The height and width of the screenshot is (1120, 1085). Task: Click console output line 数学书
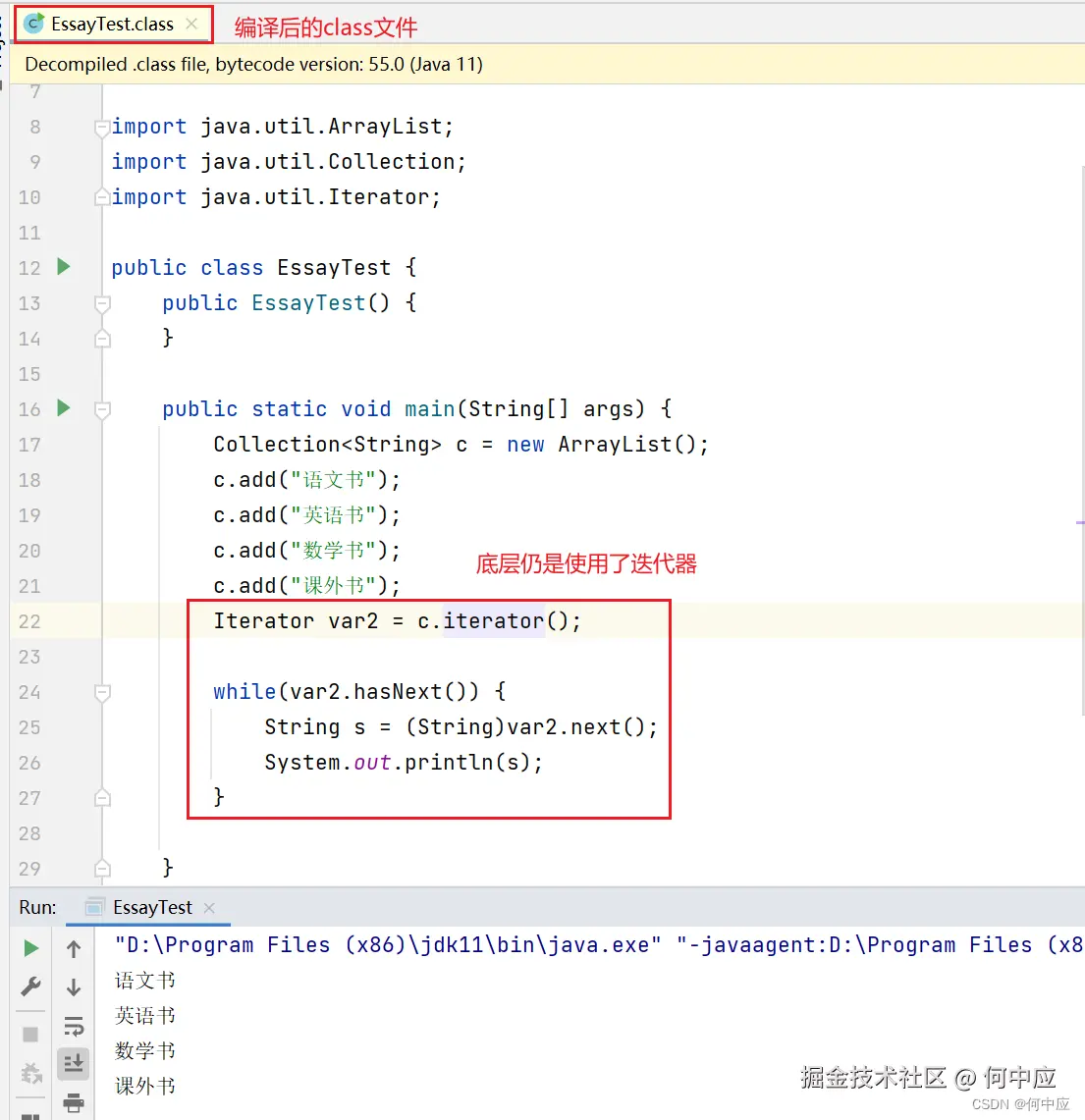point(145,1050)
